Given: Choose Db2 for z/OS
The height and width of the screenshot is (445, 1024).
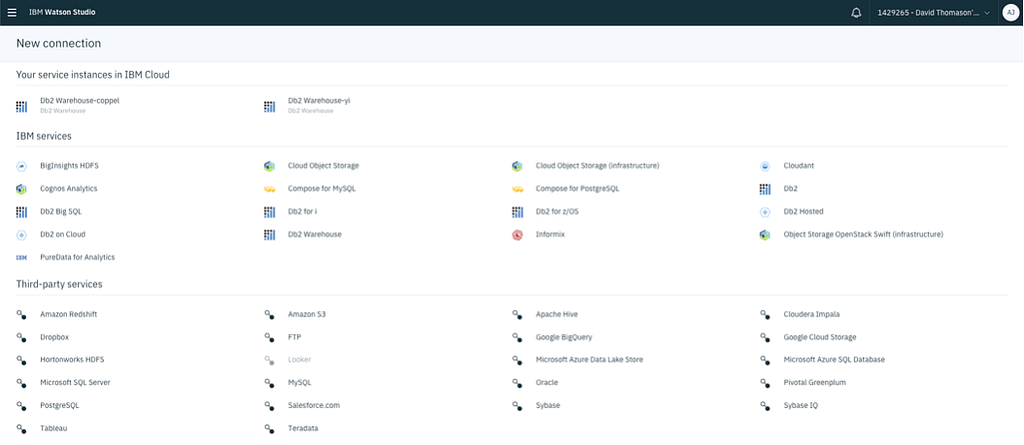Looking at the screenshot, I should 556,212.
